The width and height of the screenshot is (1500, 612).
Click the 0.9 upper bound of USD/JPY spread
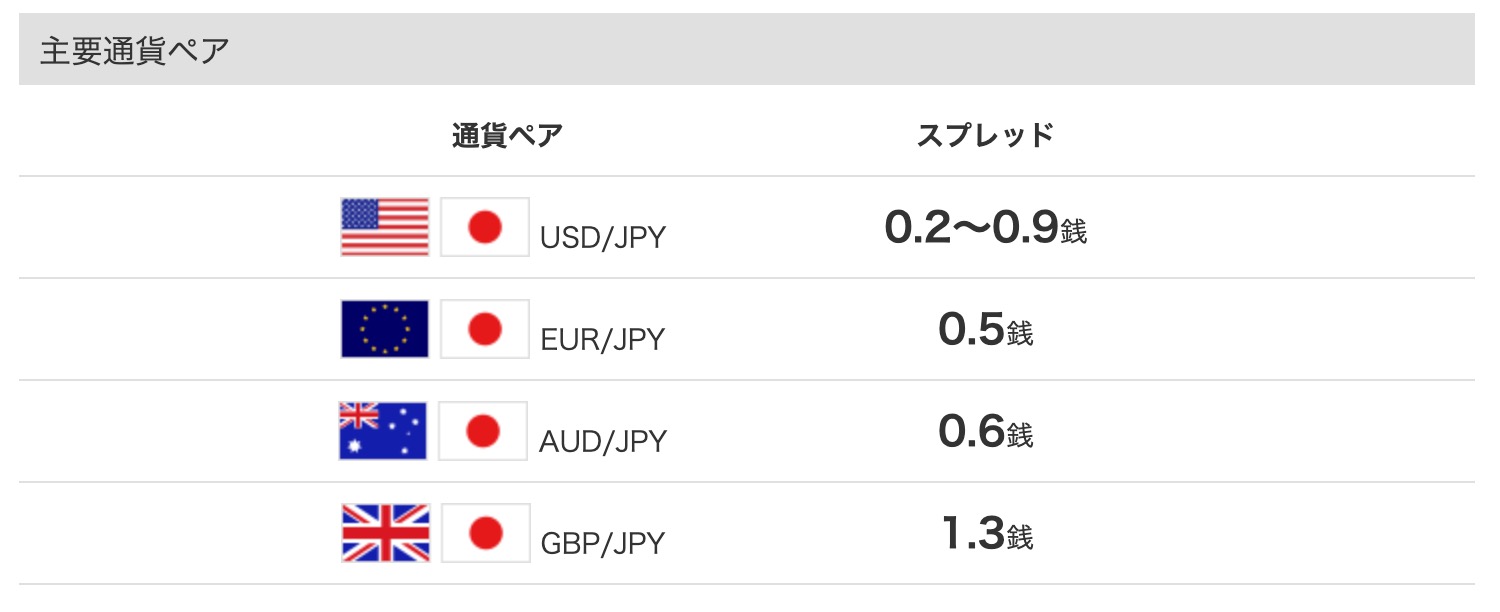pos(1026,230)
